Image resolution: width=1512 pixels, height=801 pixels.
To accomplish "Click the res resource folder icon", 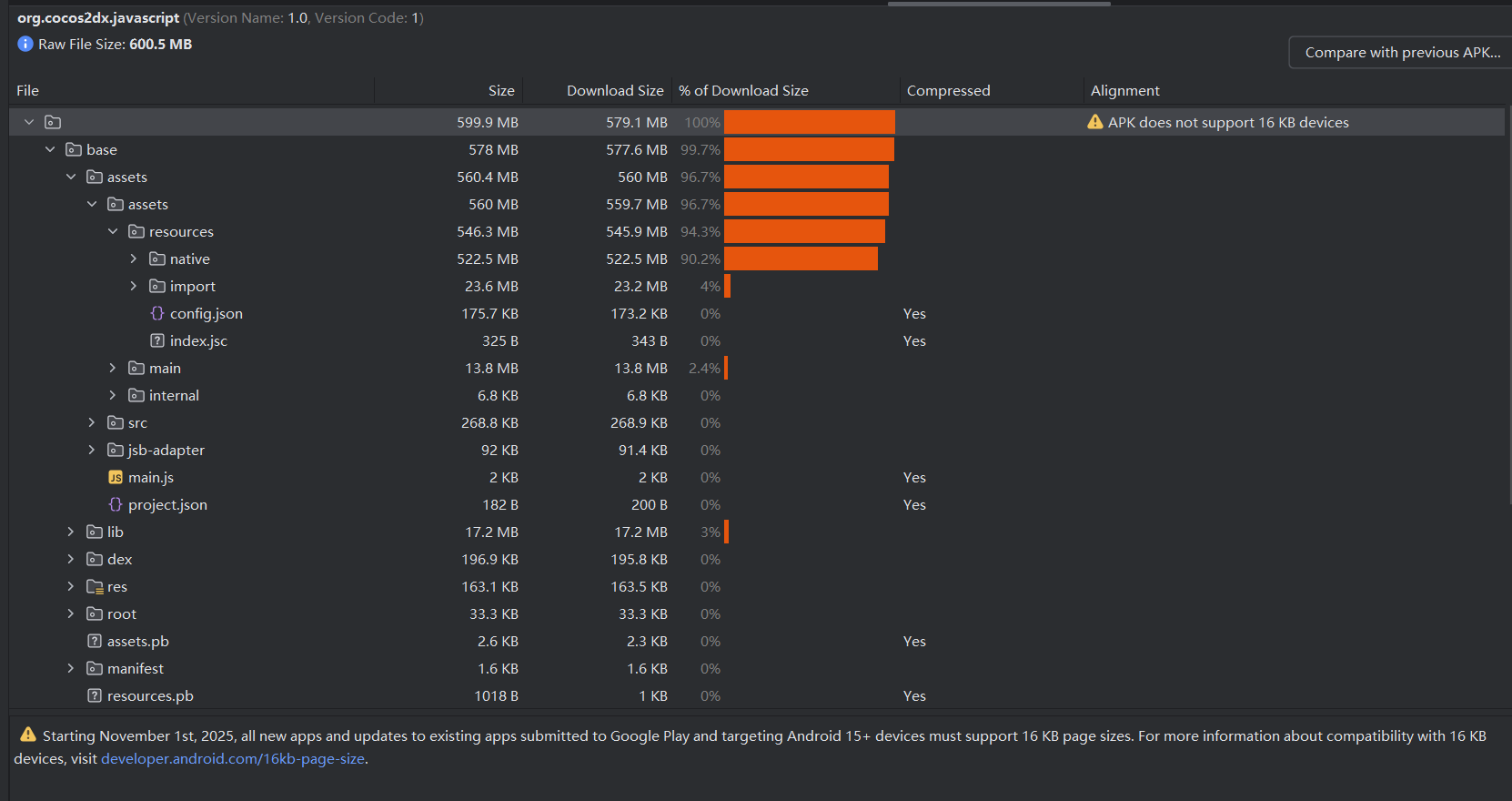I will 95,586.
